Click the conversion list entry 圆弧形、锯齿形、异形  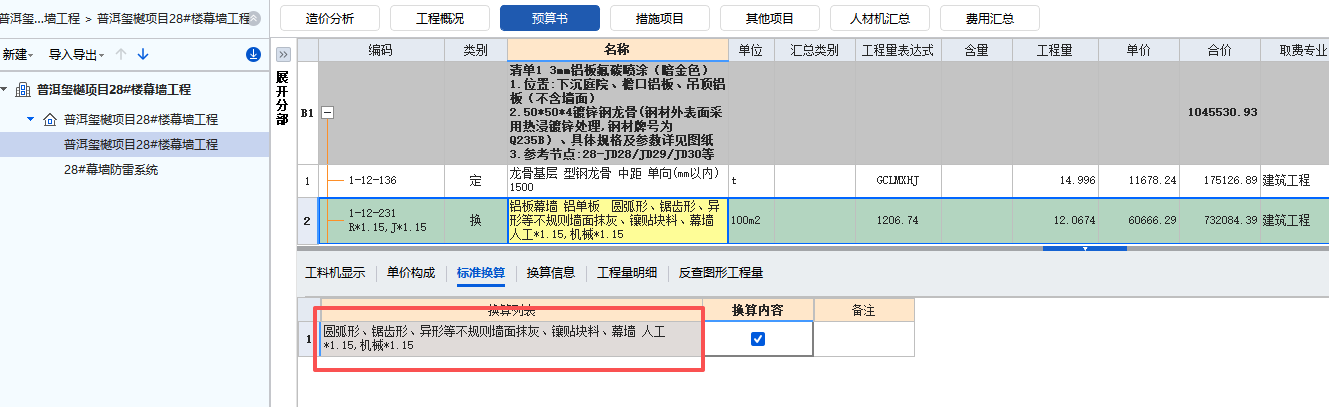coord(511,339)
